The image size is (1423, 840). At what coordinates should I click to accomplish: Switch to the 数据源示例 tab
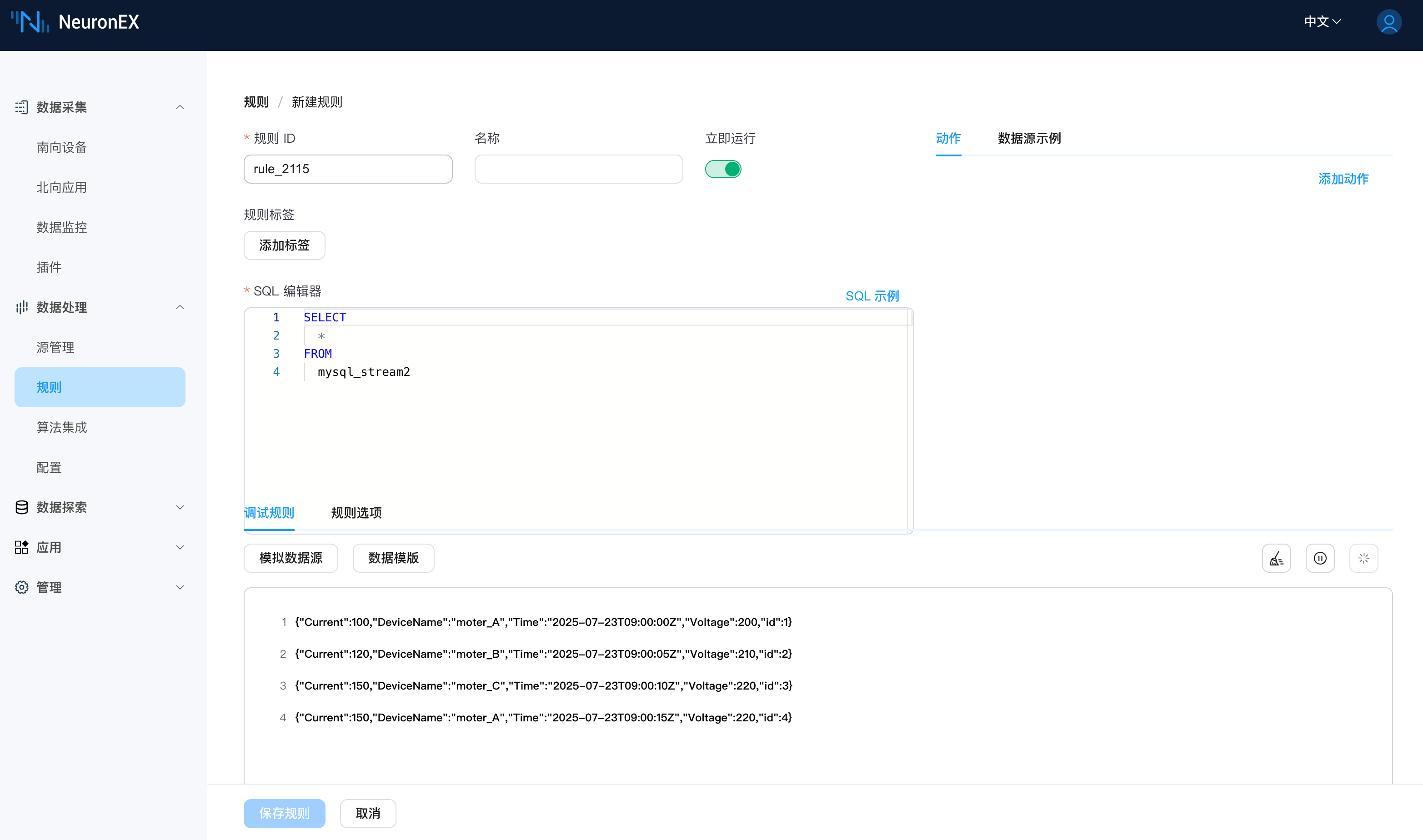coord(1029,139)
